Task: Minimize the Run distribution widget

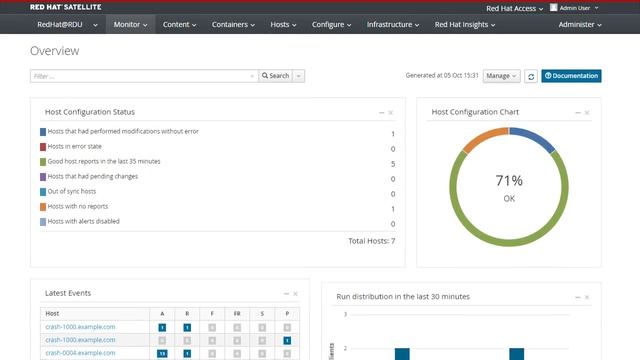Action: pyautogui.click(x=578, y=297)
